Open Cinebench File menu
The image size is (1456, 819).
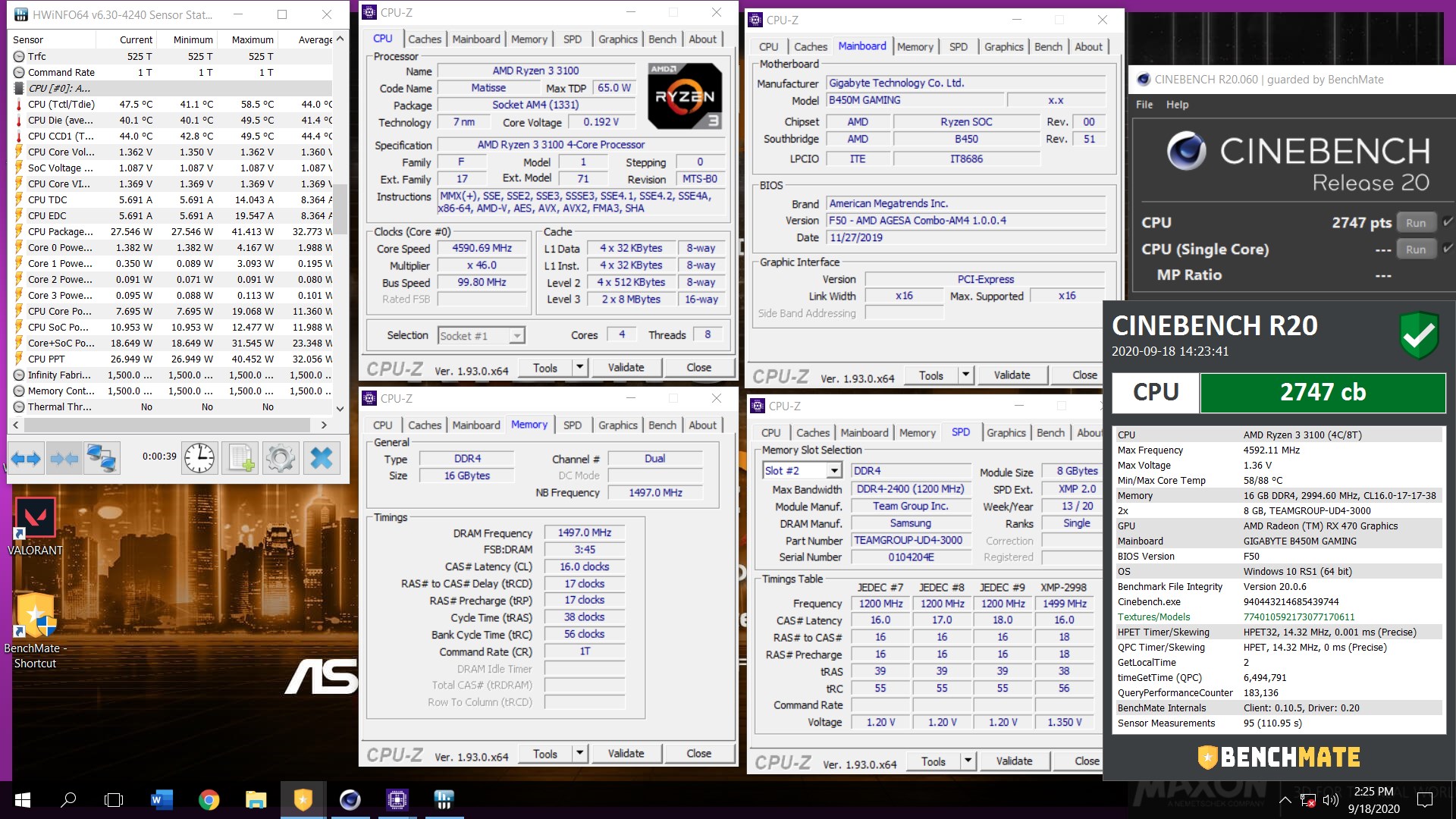tap(1144, 105)
